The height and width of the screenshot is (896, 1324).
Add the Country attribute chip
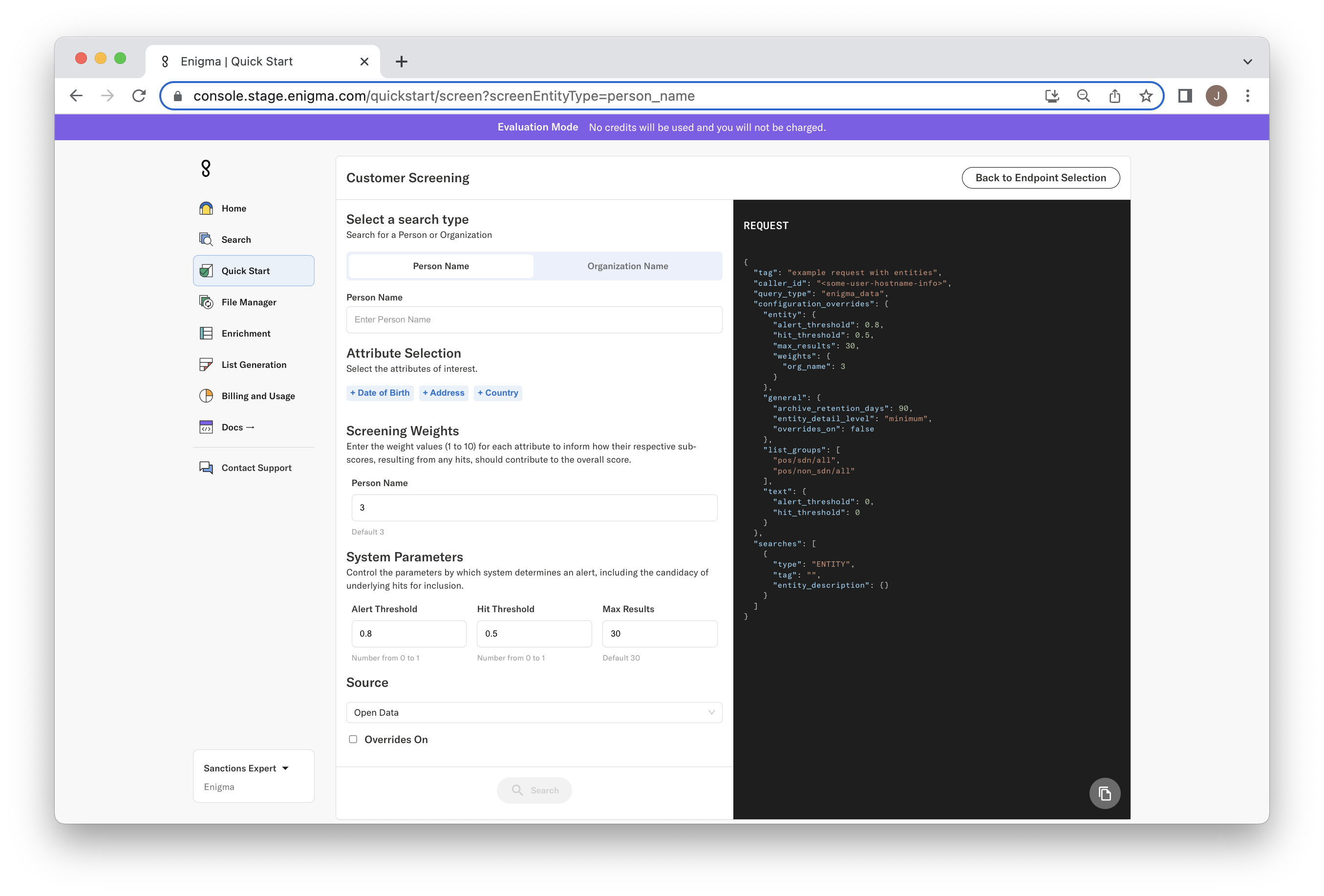click(498, 393)
